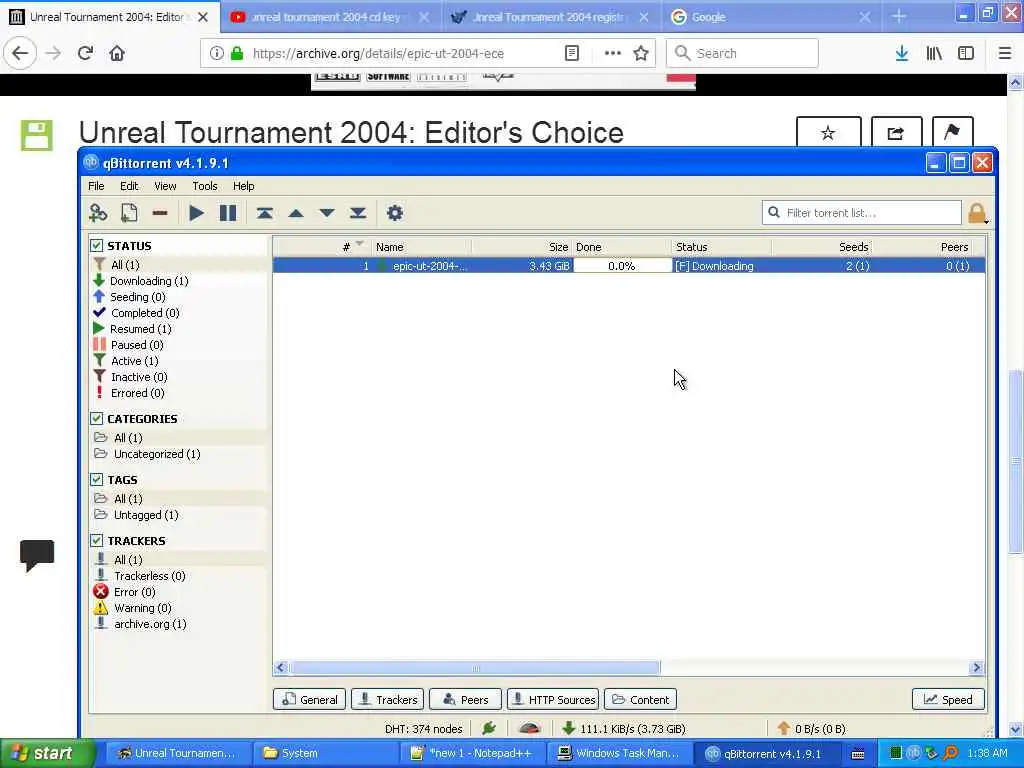
Task: Click the archive.org flag button
Action: [952, 133]
